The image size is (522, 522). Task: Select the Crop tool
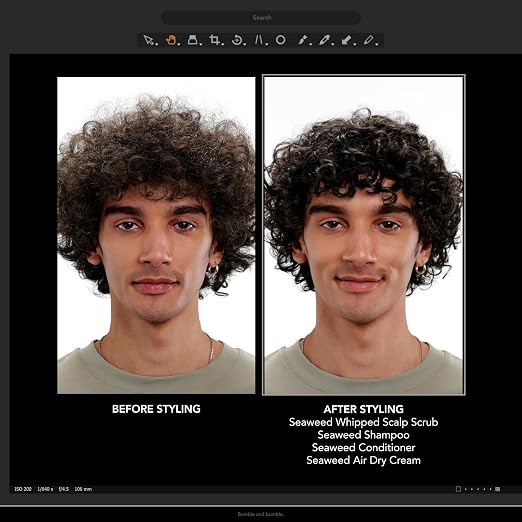[214, 40]
